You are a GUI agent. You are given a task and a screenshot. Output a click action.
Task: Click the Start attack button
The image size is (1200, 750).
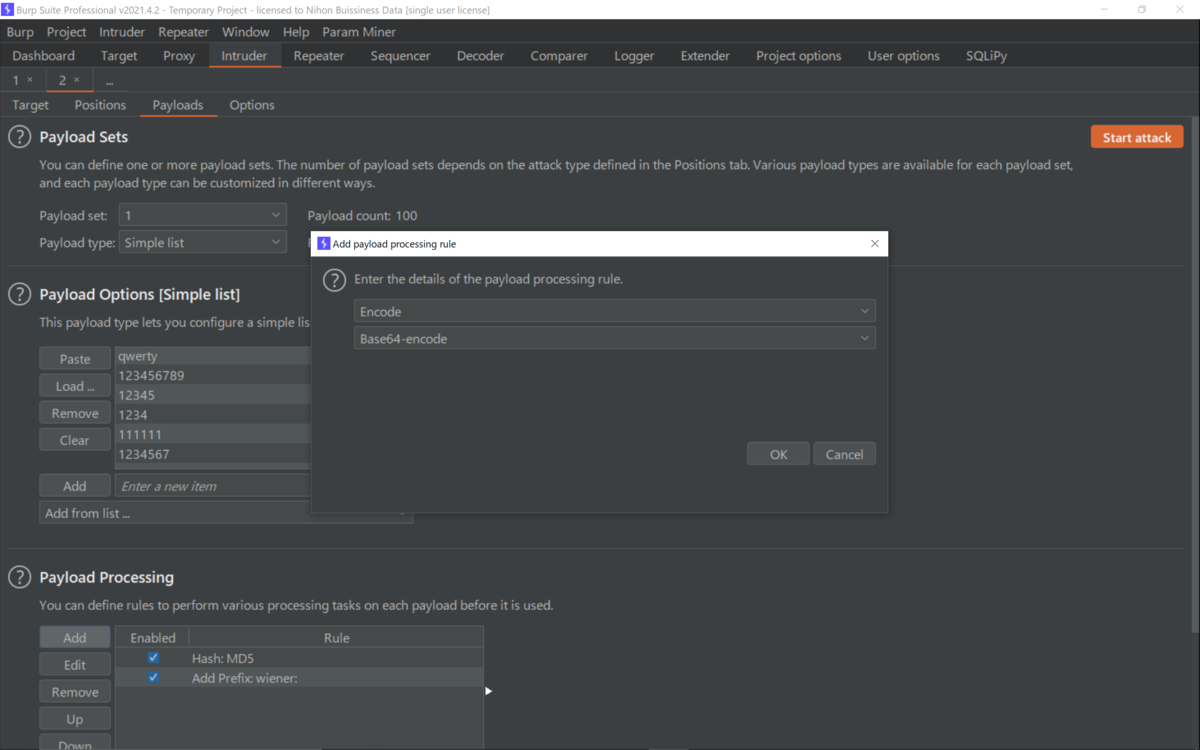tap(1137, 137)
